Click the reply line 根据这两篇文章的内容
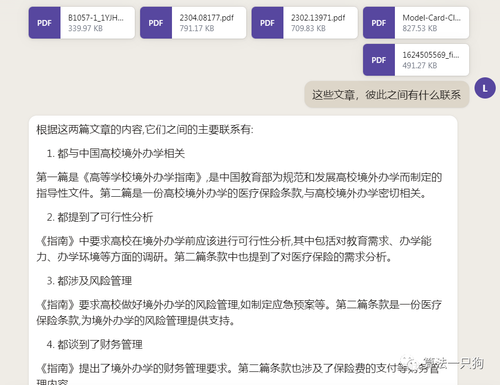Screen dimensions: 500x385 point(145,129)
